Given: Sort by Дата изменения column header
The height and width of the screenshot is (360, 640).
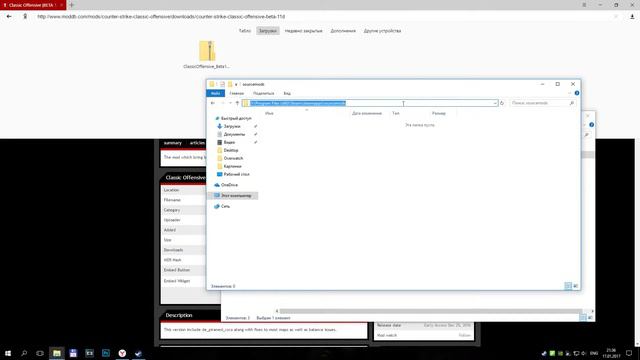Looking at the screenshot, I should tap(367, 113).
